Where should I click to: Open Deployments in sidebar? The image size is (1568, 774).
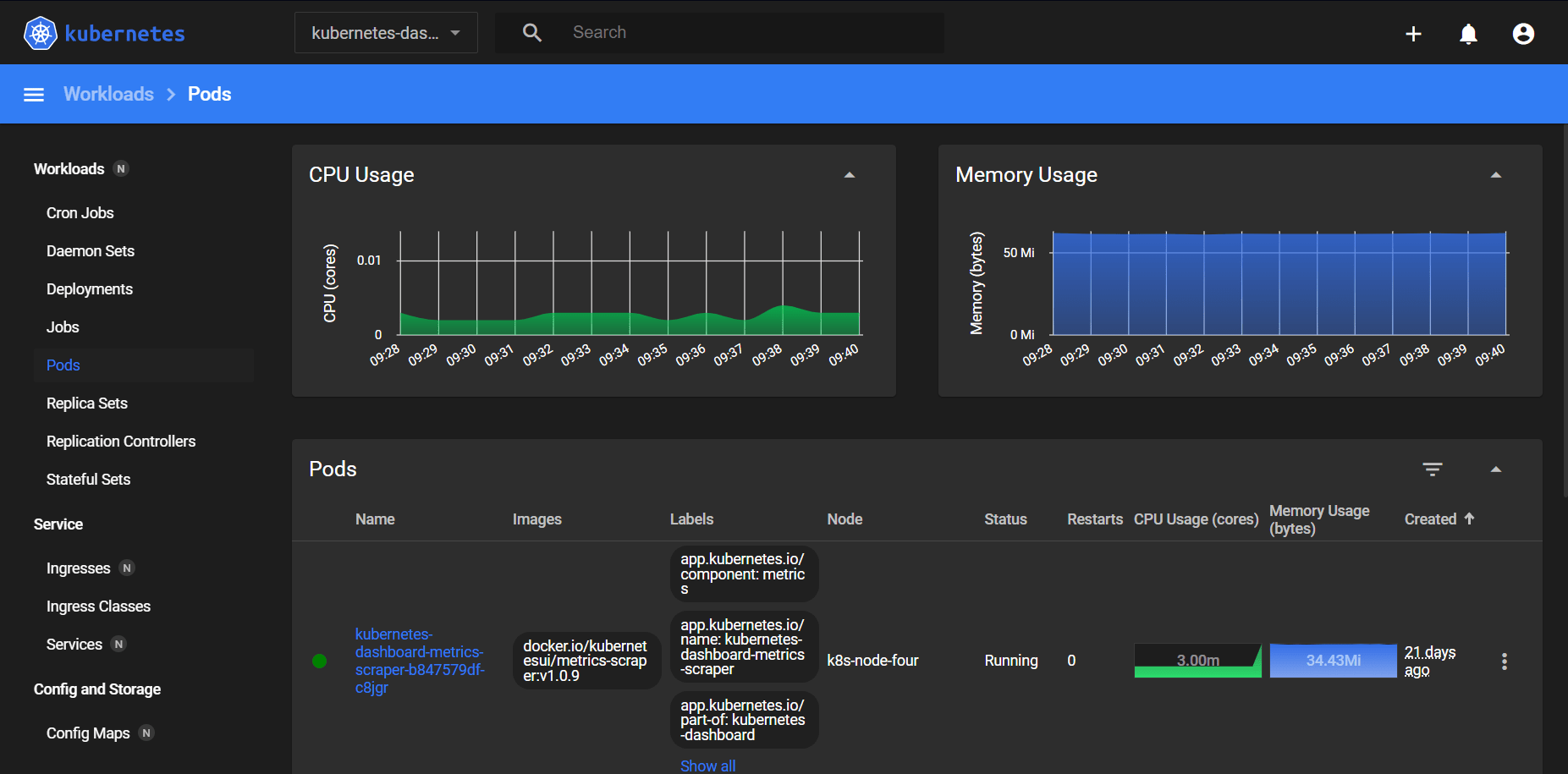point(90,289)
